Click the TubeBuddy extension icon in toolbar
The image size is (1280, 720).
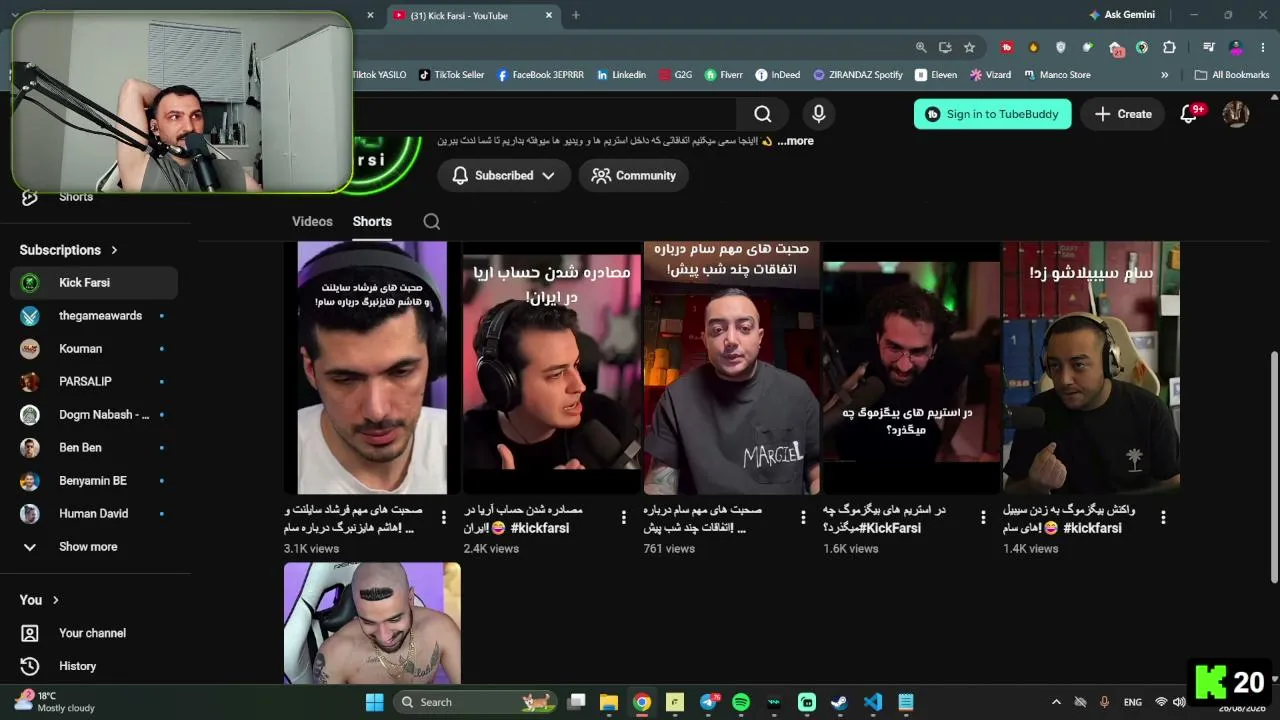(x=1007, y=47)
